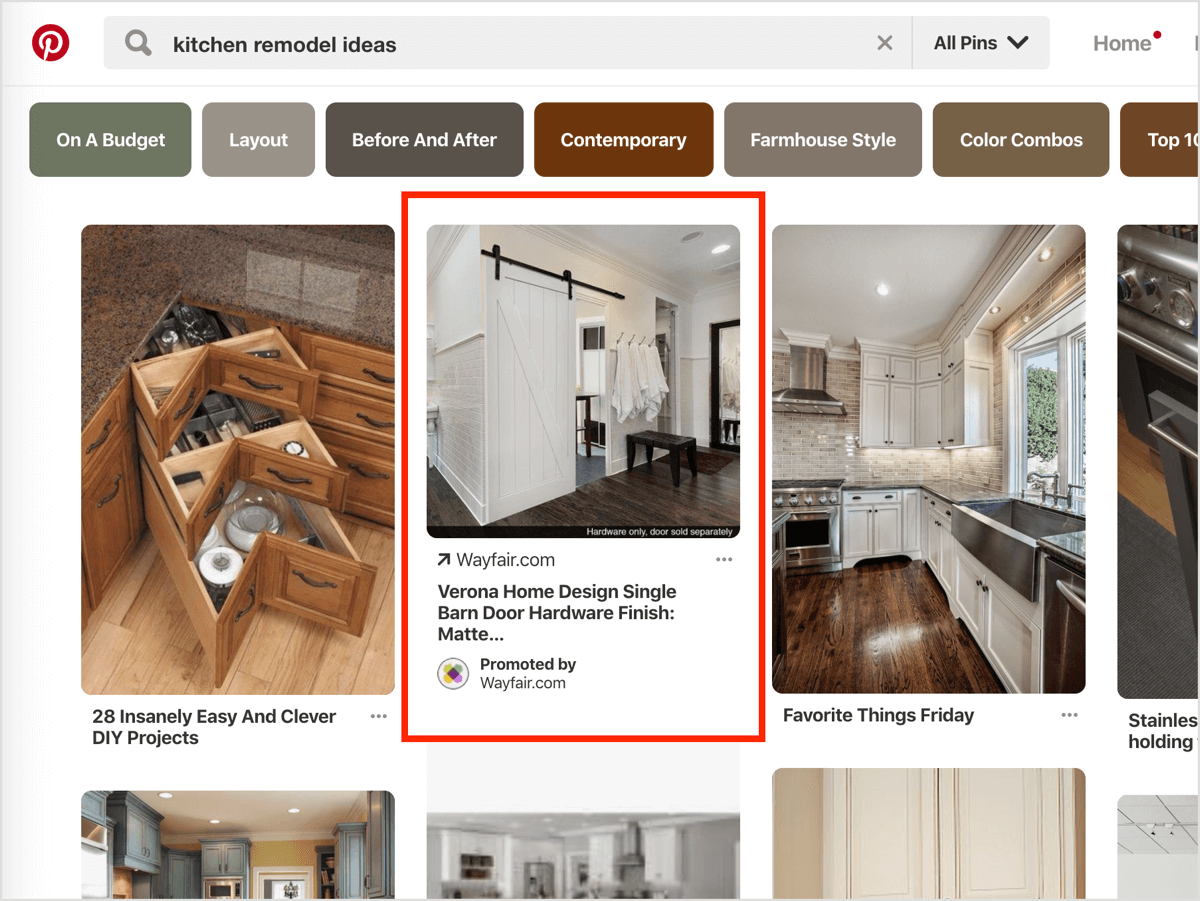This screenshot has height=901, width=1200.
Task: Open more options for Favorite Things Friday
Action: (x=1069, y=715)
